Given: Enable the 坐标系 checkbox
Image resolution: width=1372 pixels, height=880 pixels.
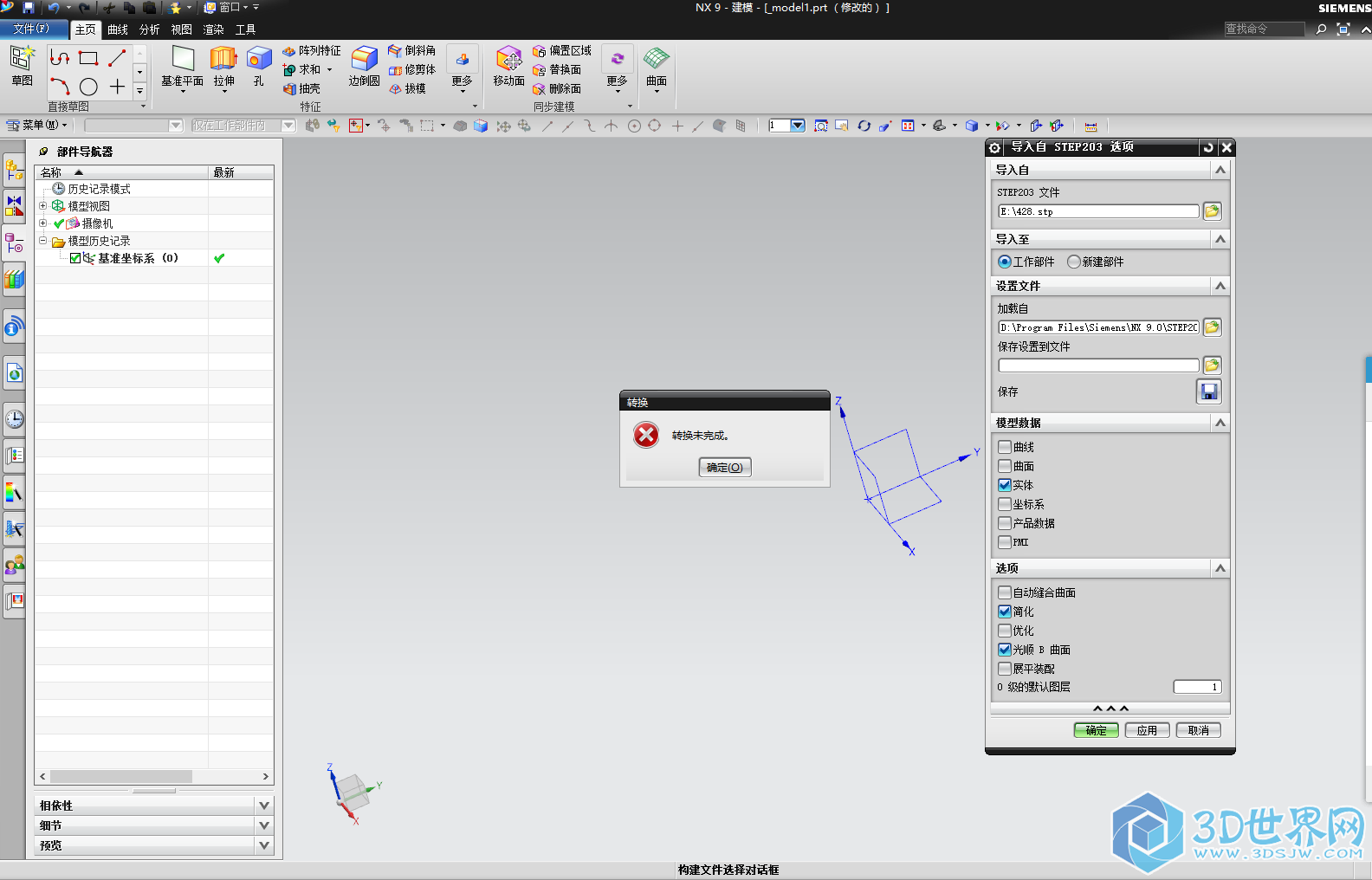Looking at the screenshot, I should click(x=1005, y=504).
